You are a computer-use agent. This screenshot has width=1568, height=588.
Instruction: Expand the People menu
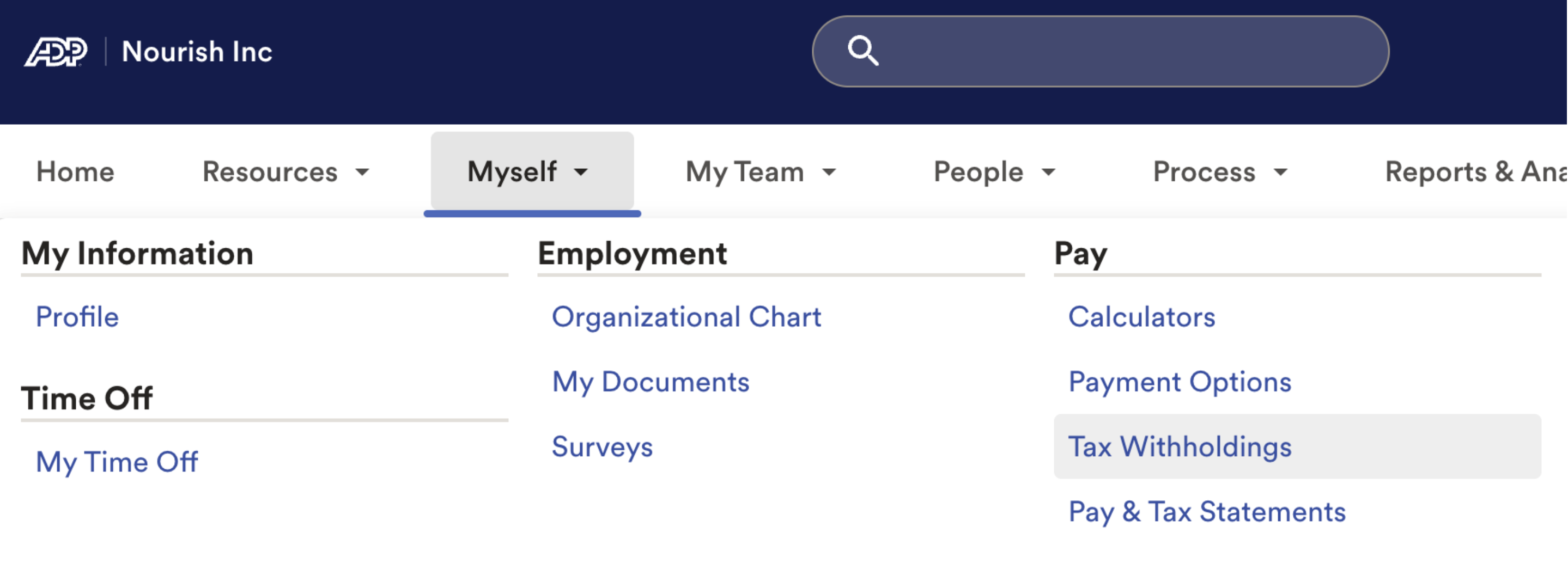993,172
